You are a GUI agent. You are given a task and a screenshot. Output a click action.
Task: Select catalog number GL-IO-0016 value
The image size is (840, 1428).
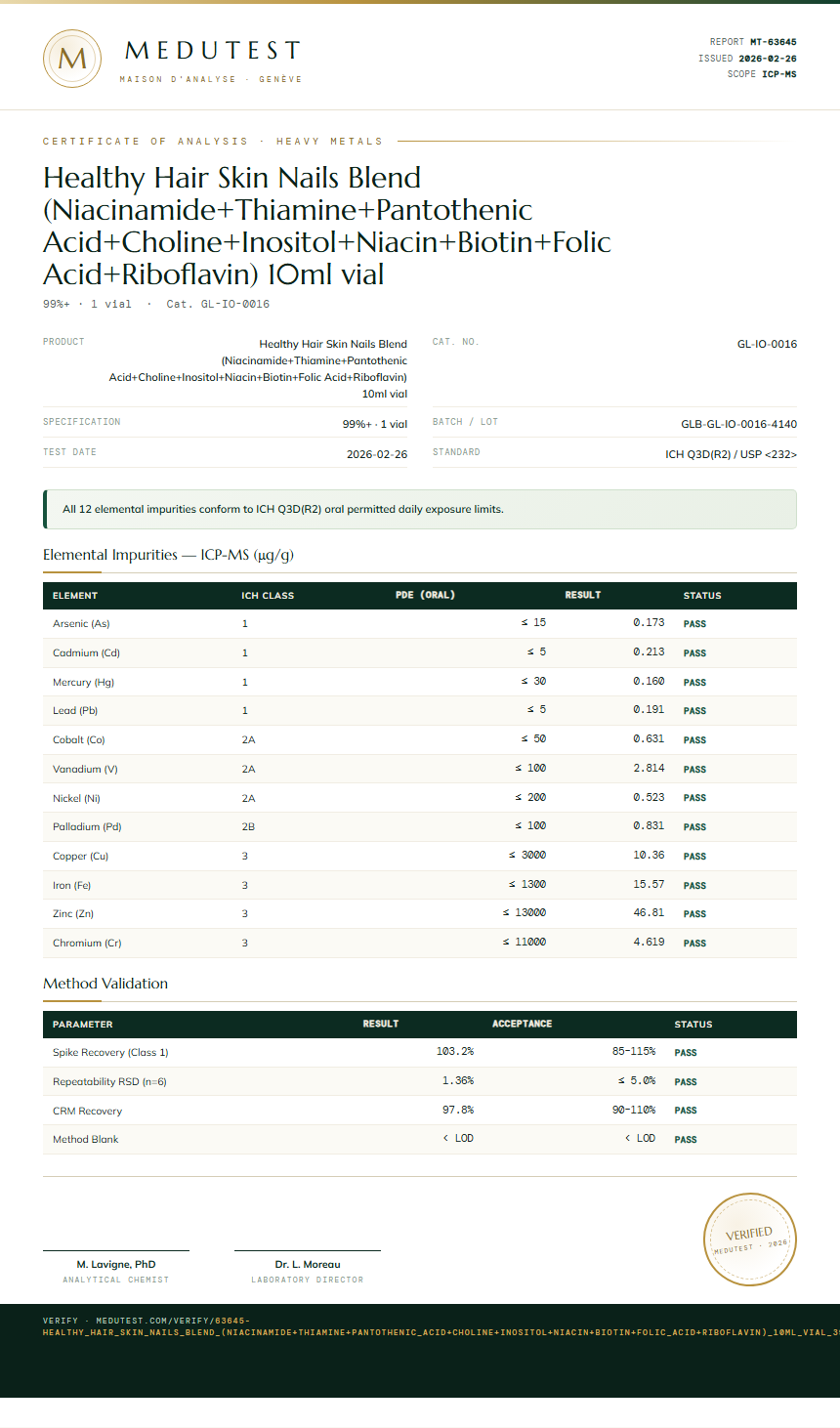(x=767, y=344)
